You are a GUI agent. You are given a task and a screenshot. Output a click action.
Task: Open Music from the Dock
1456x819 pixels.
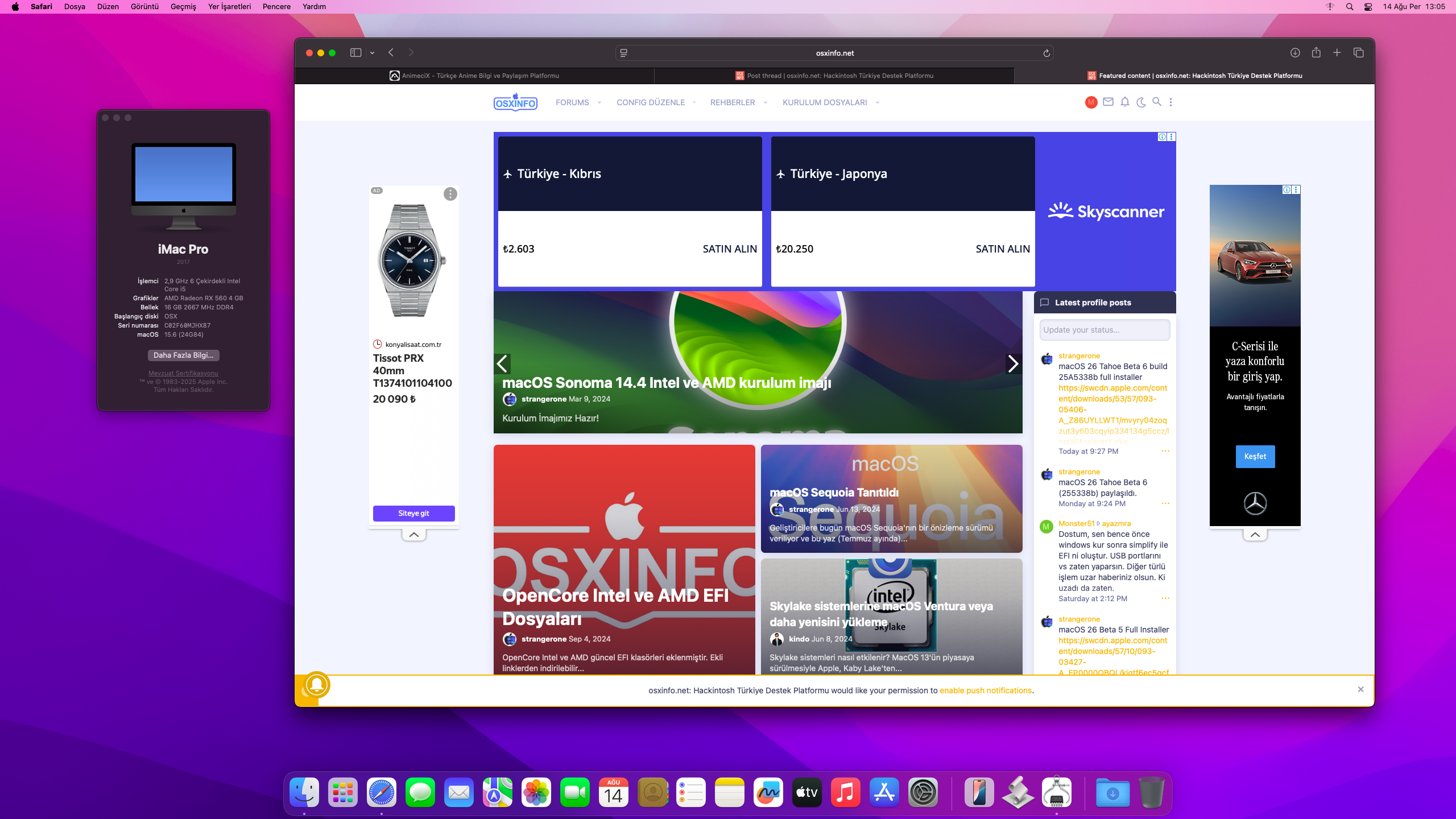(x=846, y=792)
